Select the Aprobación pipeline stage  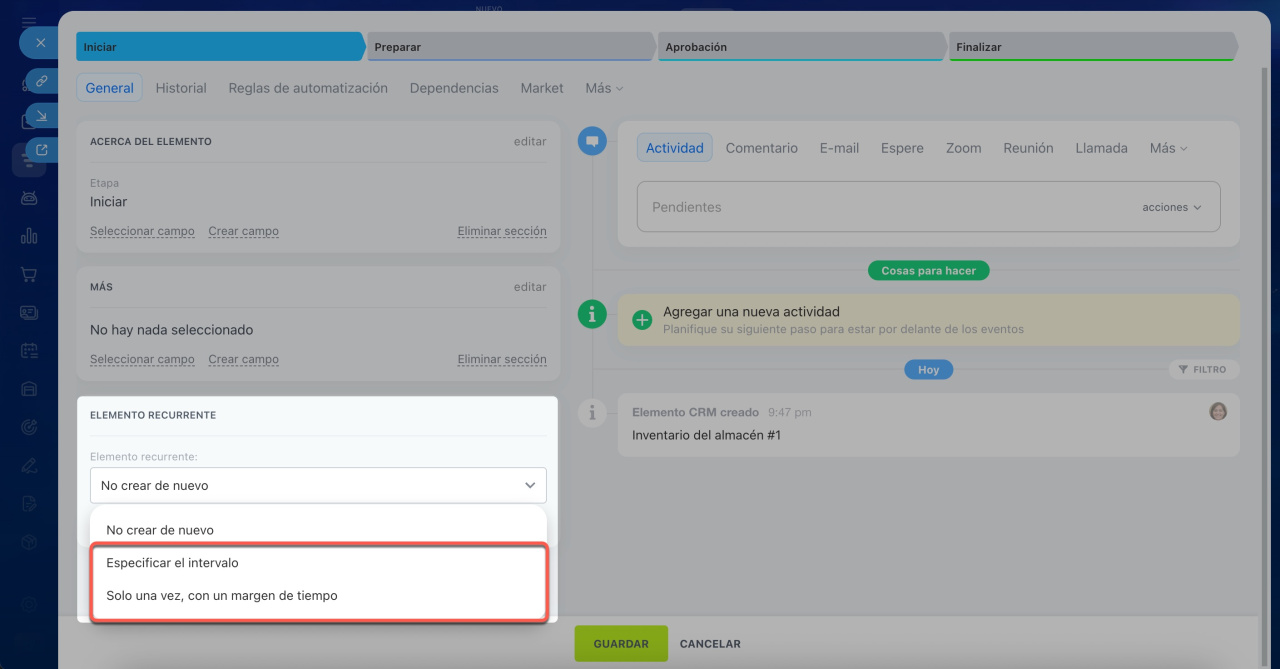(x=800, y=47)
